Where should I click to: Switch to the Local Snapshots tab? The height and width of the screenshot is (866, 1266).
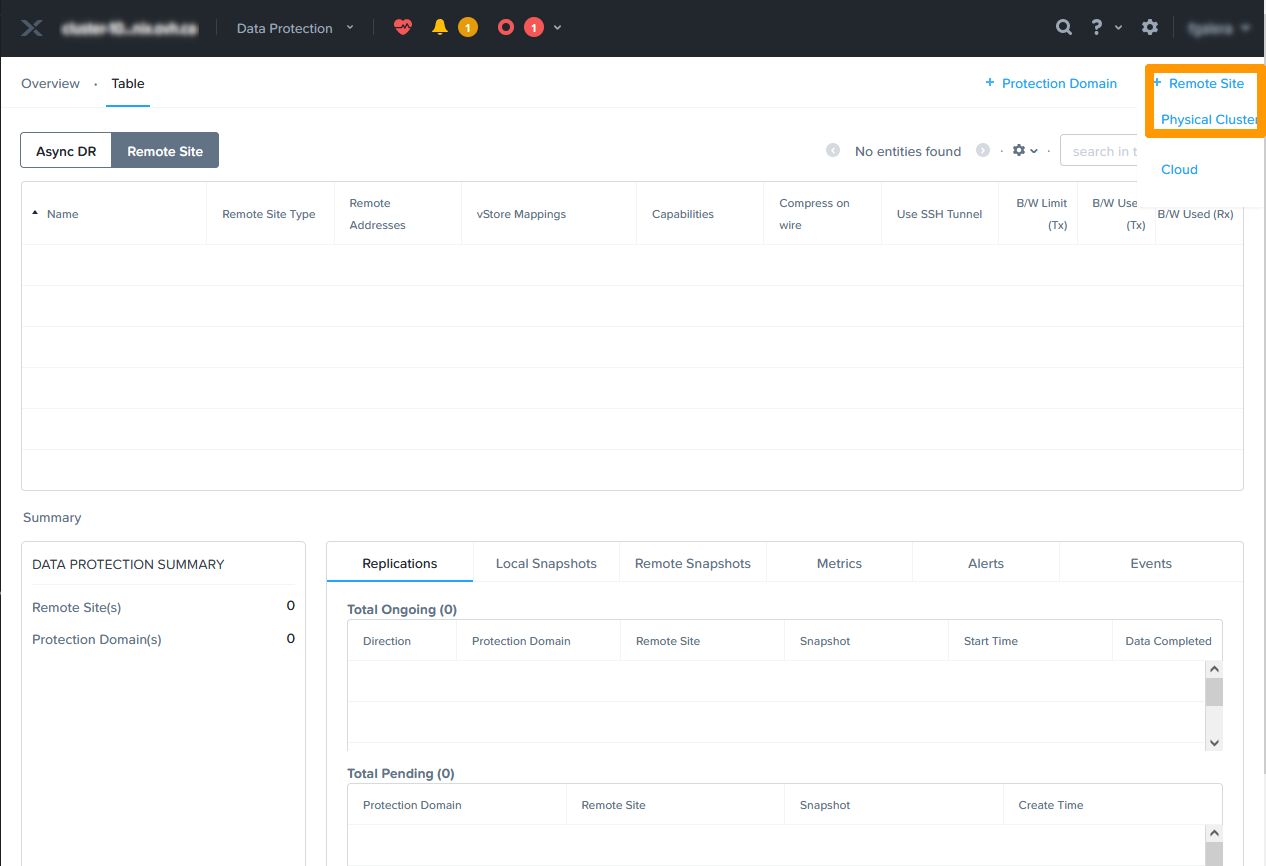(546, 563)
